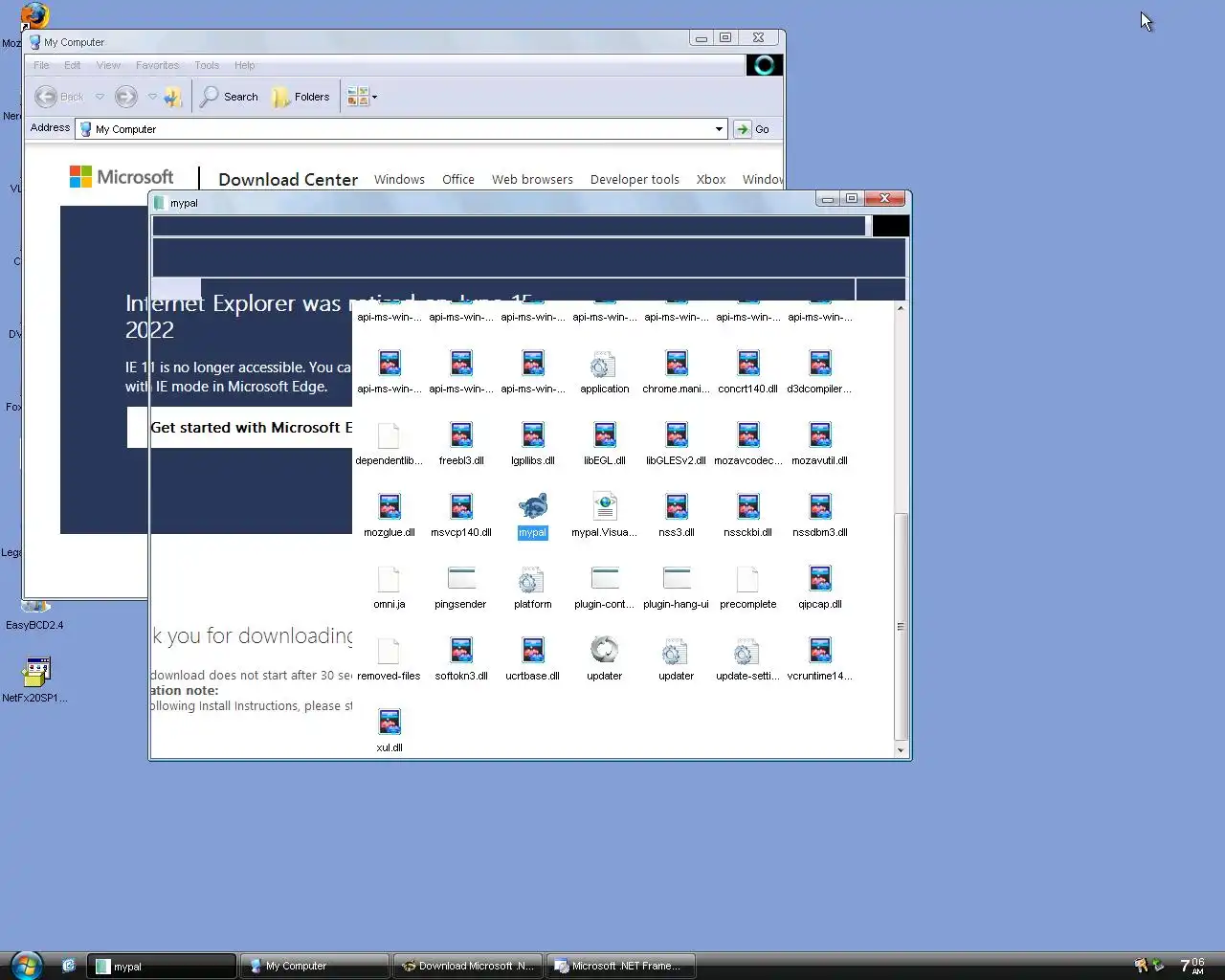Expand the Back history dropdown arrow

(100, 97)
